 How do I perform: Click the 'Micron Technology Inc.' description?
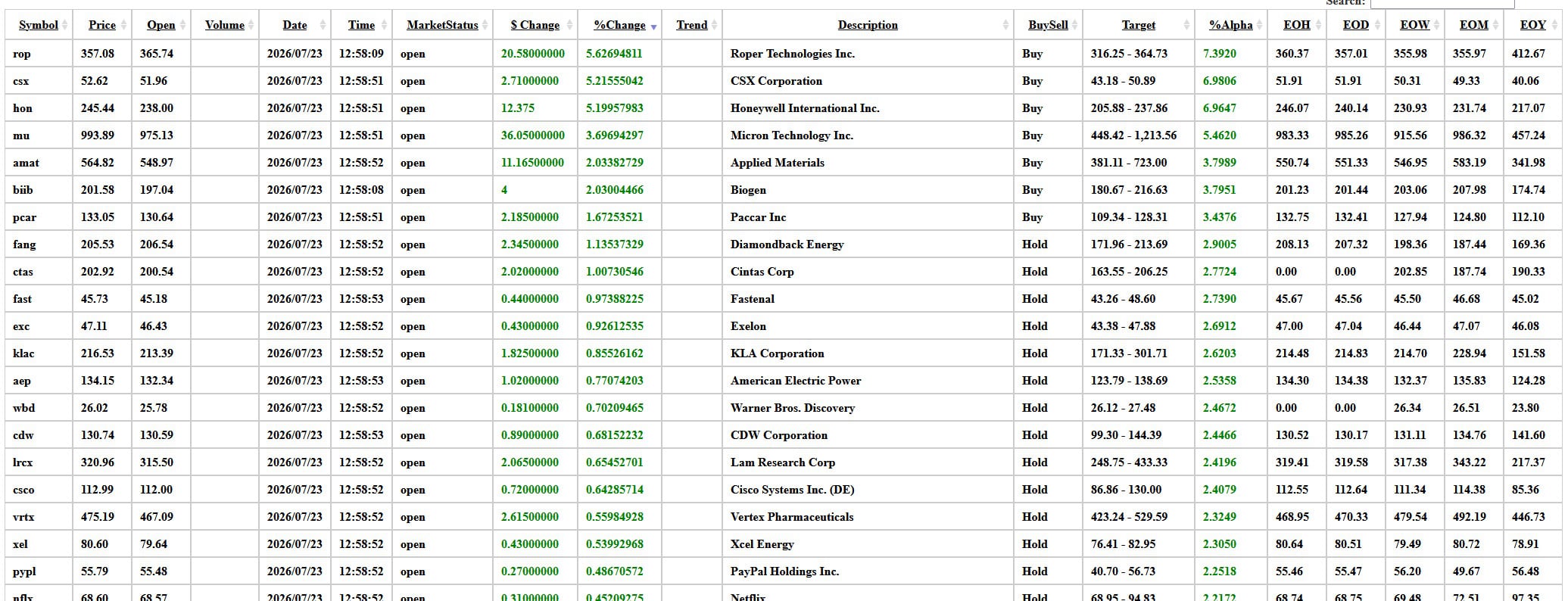pyautogui.click(x=791, y=135)
